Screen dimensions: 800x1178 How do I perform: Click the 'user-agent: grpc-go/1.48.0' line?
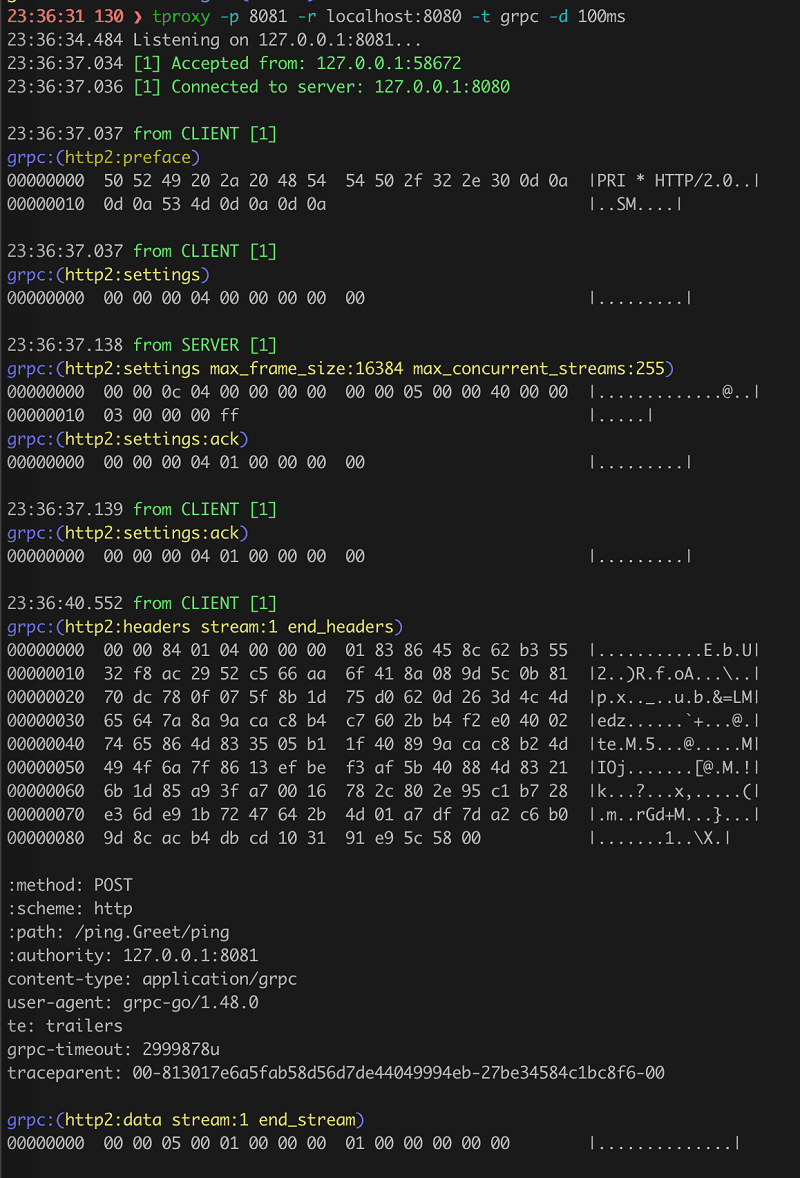click(x=133, y=1002)
